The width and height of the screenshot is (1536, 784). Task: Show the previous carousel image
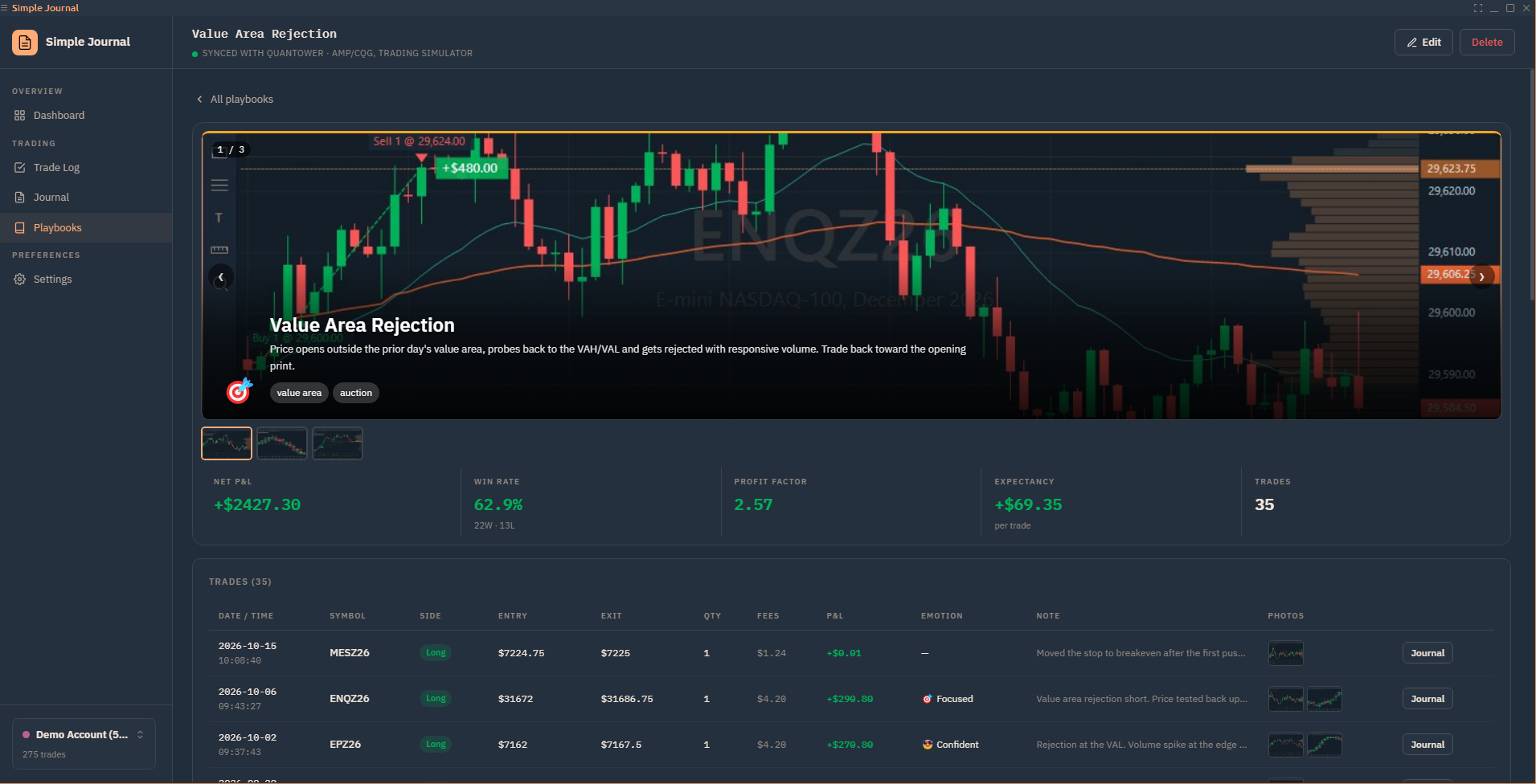pos(221,277)
